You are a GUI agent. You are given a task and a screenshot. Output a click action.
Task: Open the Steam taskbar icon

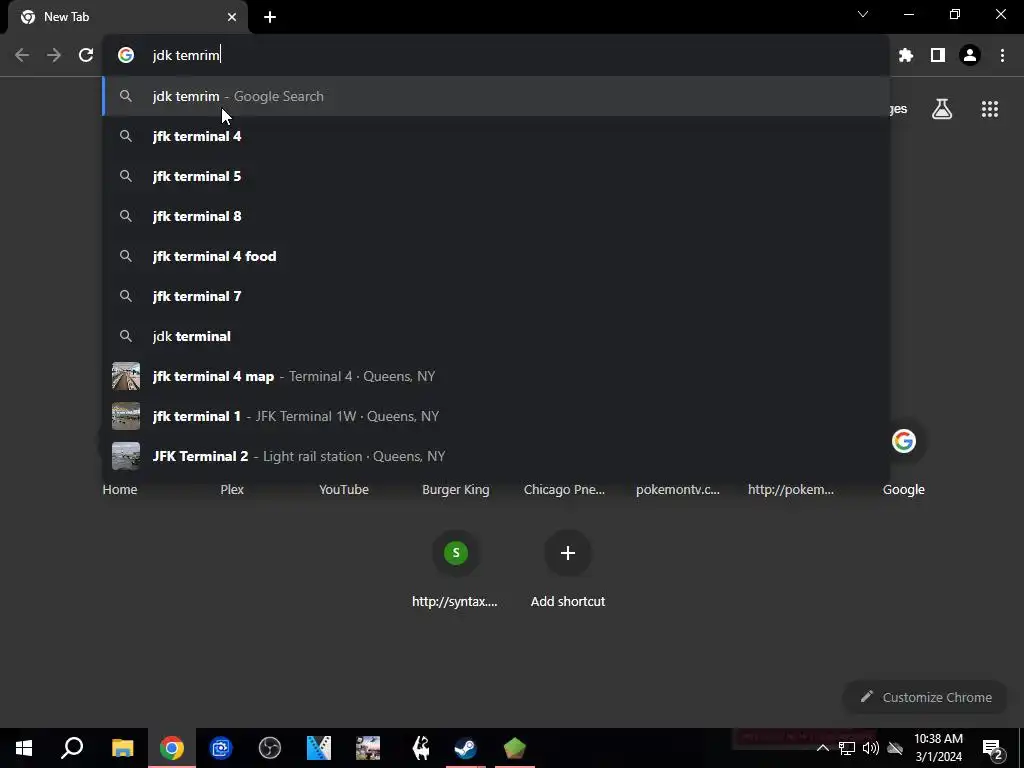tap(465, 748)
